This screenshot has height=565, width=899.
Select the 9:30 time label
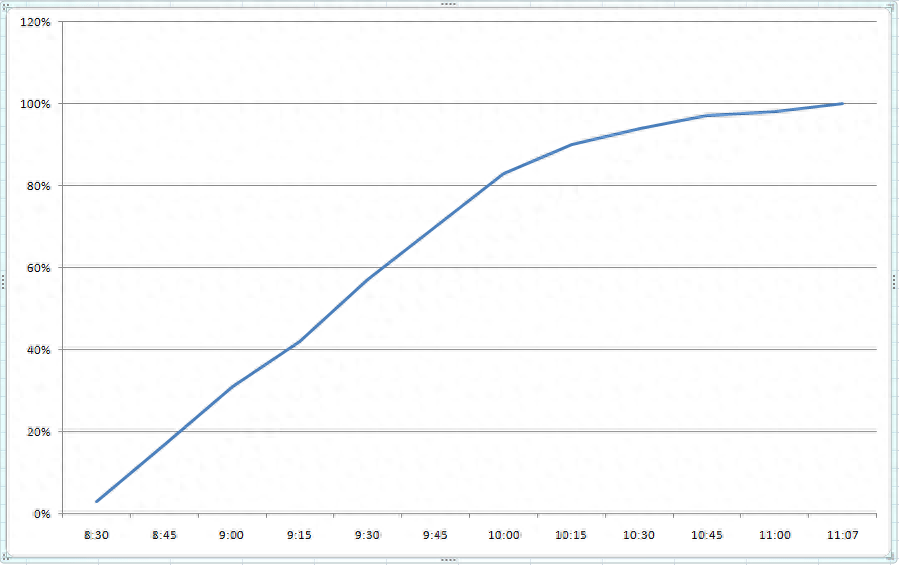(x=367, y=535)
